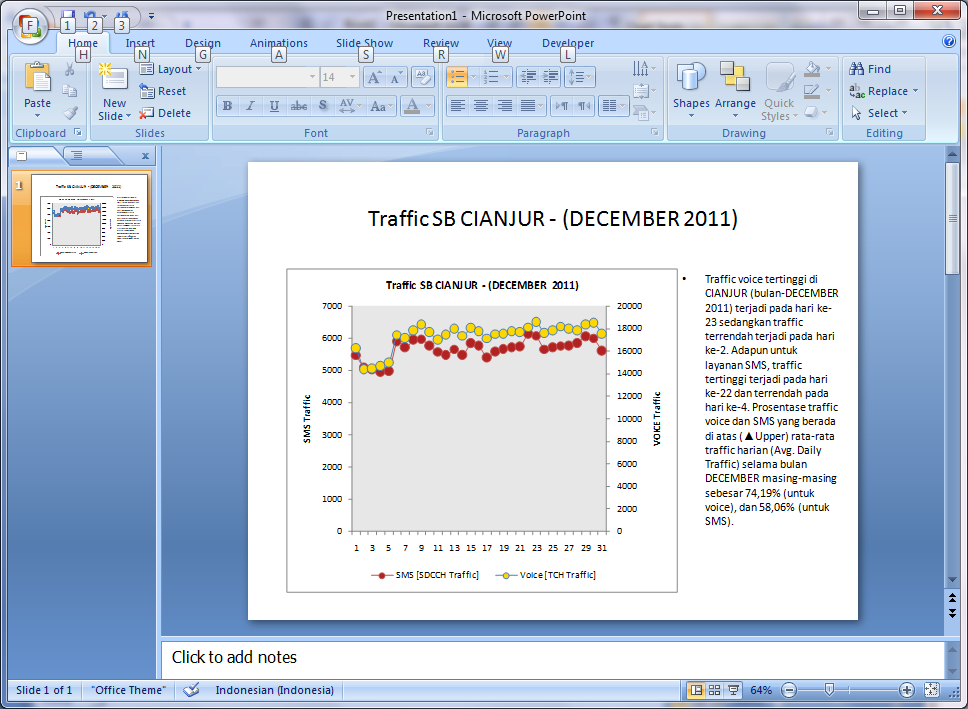
Task: Decrease font size with Shrink Font
Action: click(396, 77)
